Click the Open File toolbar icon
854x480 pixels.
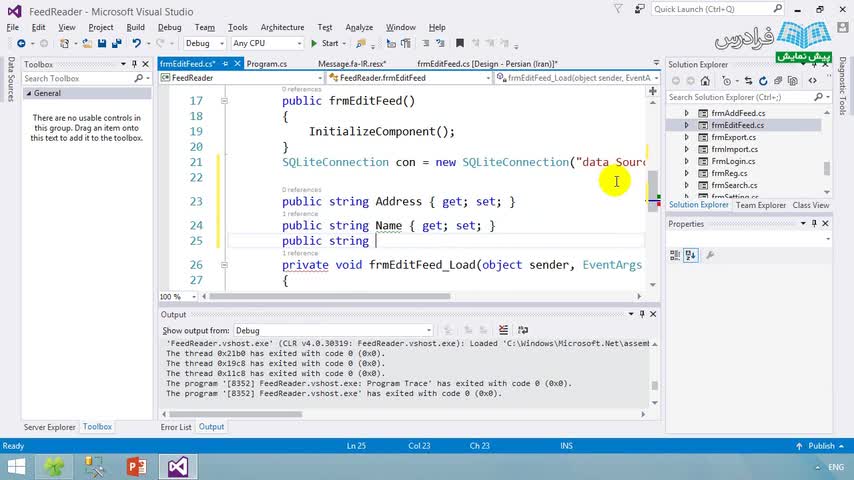[x=87, y=43]
